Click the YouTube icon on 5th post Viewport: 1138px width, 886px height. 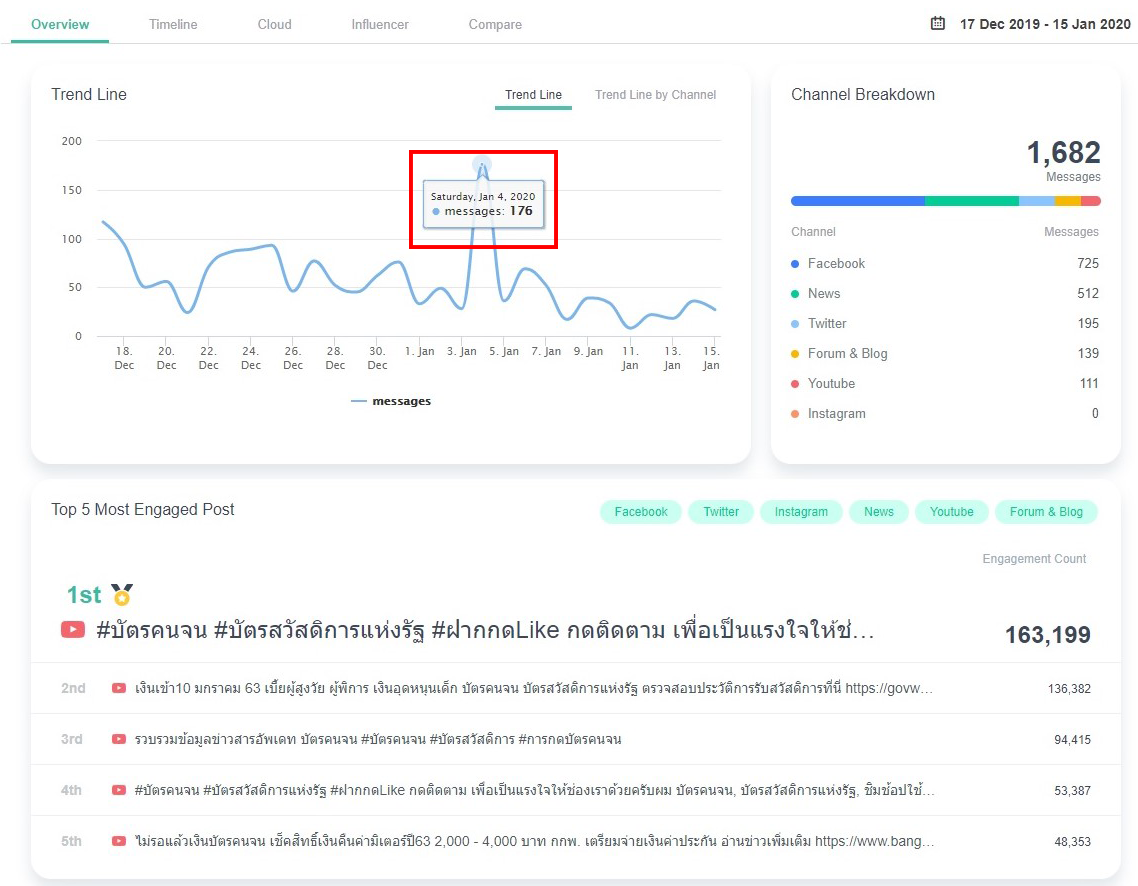click(x=119, y=841)
